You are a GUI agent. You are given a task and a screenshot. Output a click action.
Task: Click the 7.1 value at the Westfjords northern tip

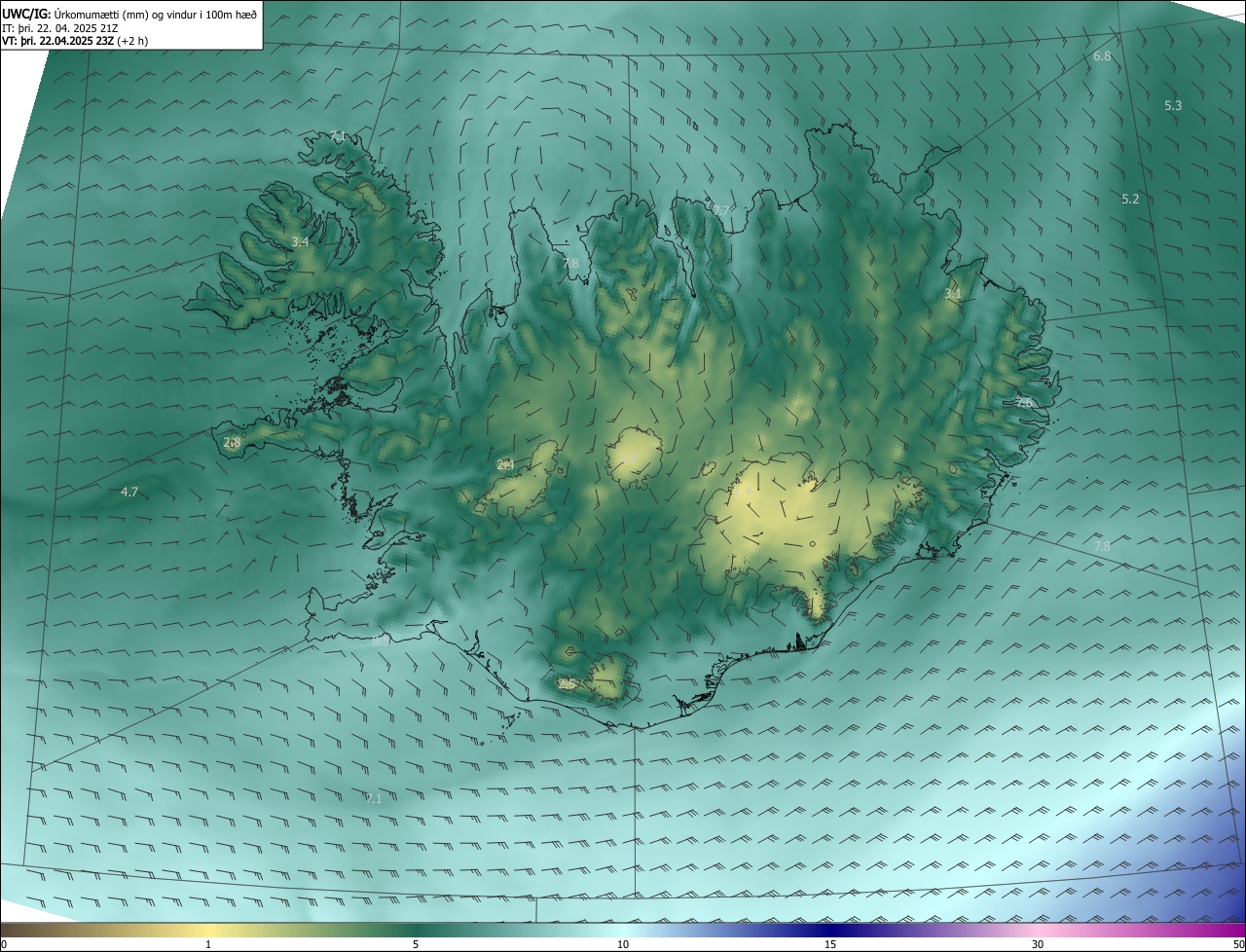(x=338, y=136)
